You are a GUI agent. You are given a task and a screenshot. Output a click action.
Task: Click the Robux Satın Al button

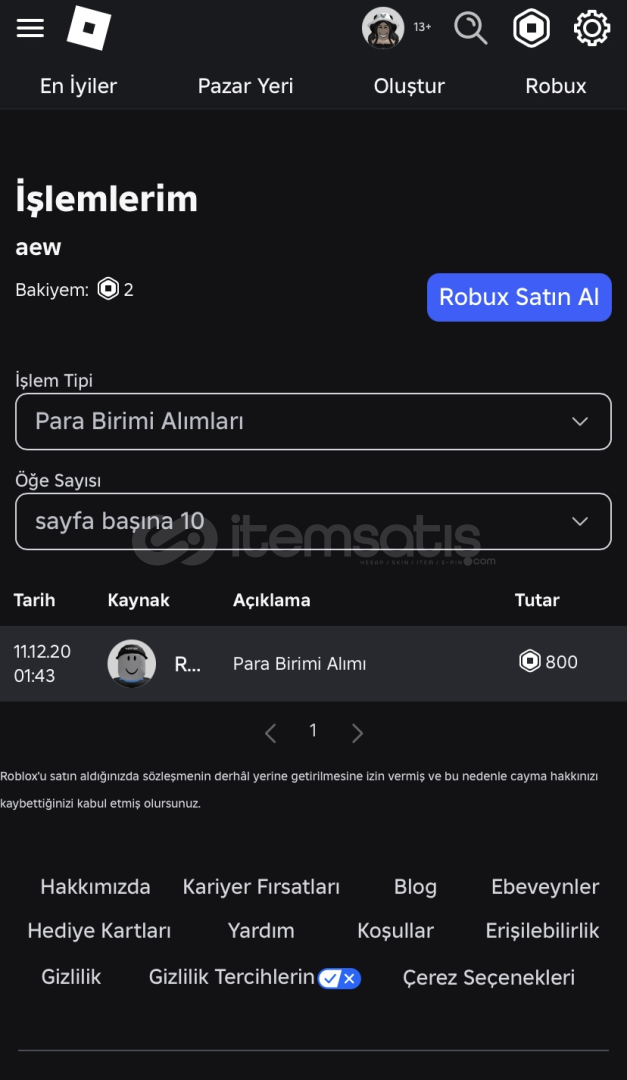pyautogui.click(x=520, y=297)
